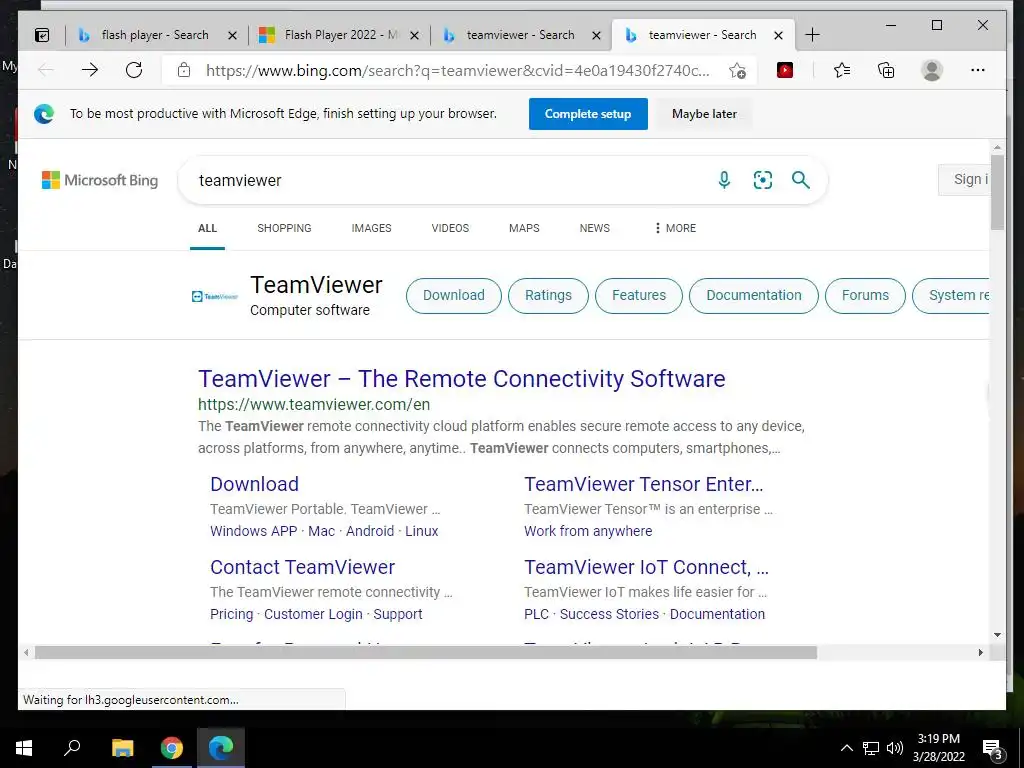The height and width of the screenshot is (768, 1024).
Task: Search using an image icon
Action: pyautogui.click(x=763, y=180)
